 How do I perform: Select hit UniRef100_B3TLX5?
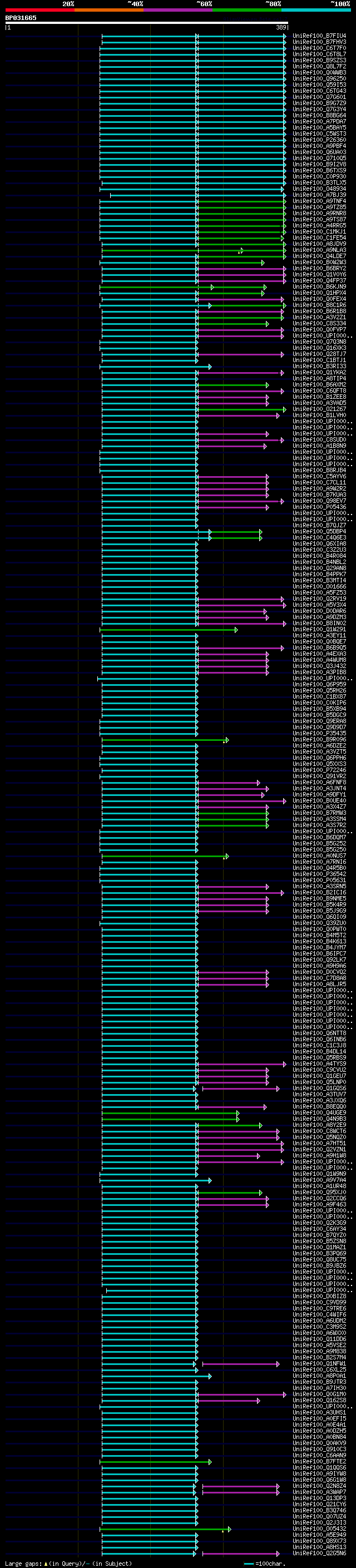pos(319,182)
